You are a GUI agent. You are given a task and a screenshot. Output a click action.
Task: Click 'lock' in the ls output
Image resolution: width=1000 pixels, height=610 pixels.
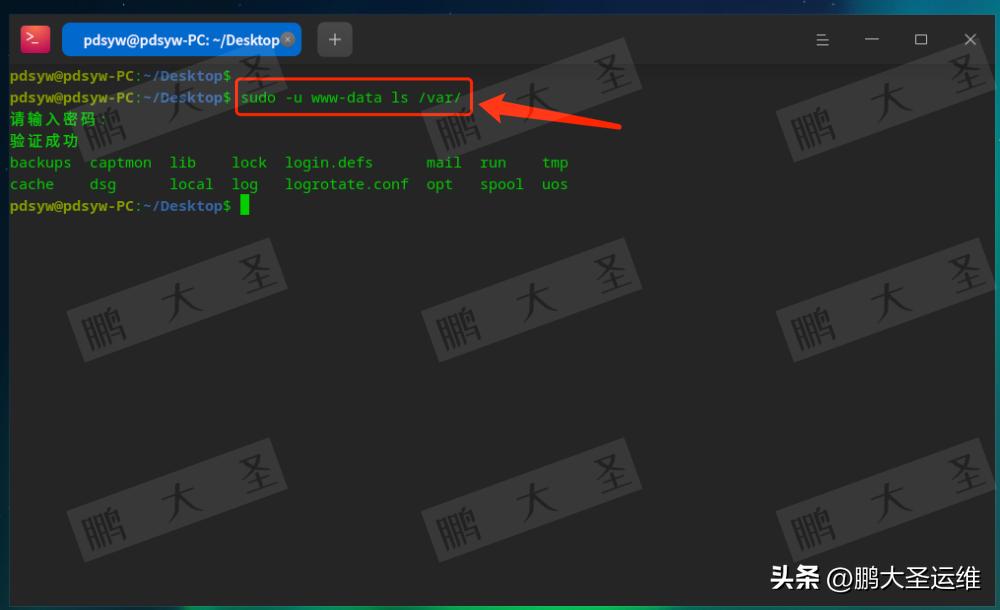(x=249, y=163)
